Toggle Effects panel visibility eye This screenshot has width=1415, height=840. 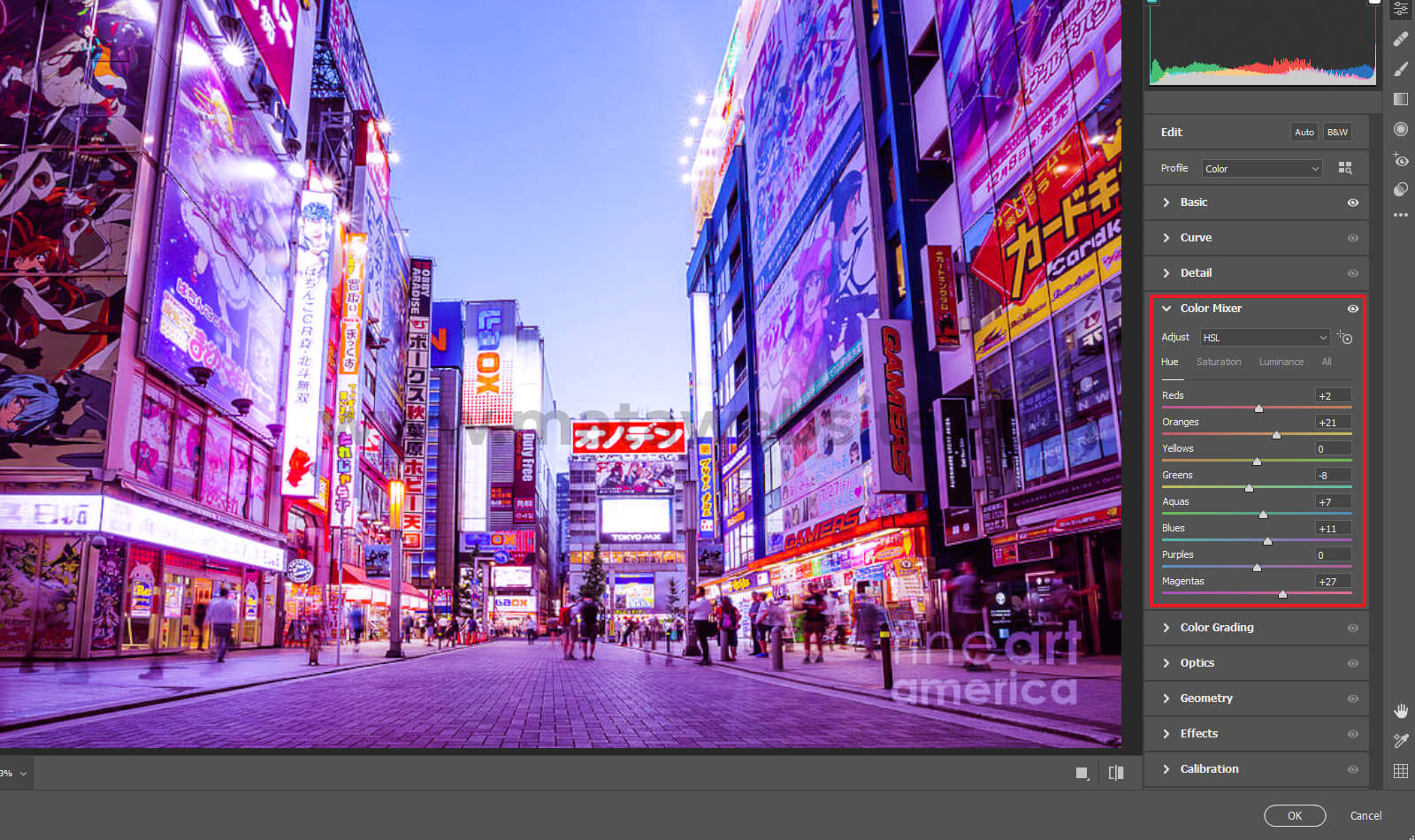[x=1352, y=734]
